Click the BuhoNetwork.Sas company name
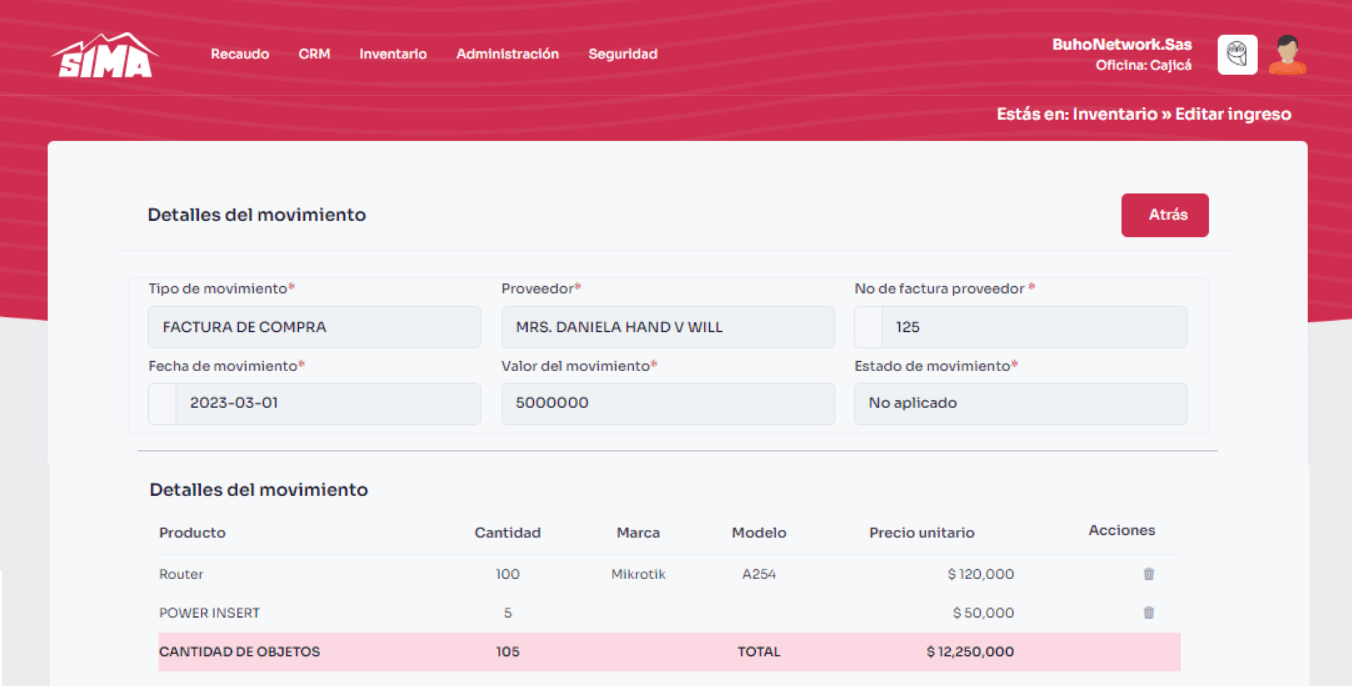This screenshot has width=1352, height=686. pos(1121,45)
